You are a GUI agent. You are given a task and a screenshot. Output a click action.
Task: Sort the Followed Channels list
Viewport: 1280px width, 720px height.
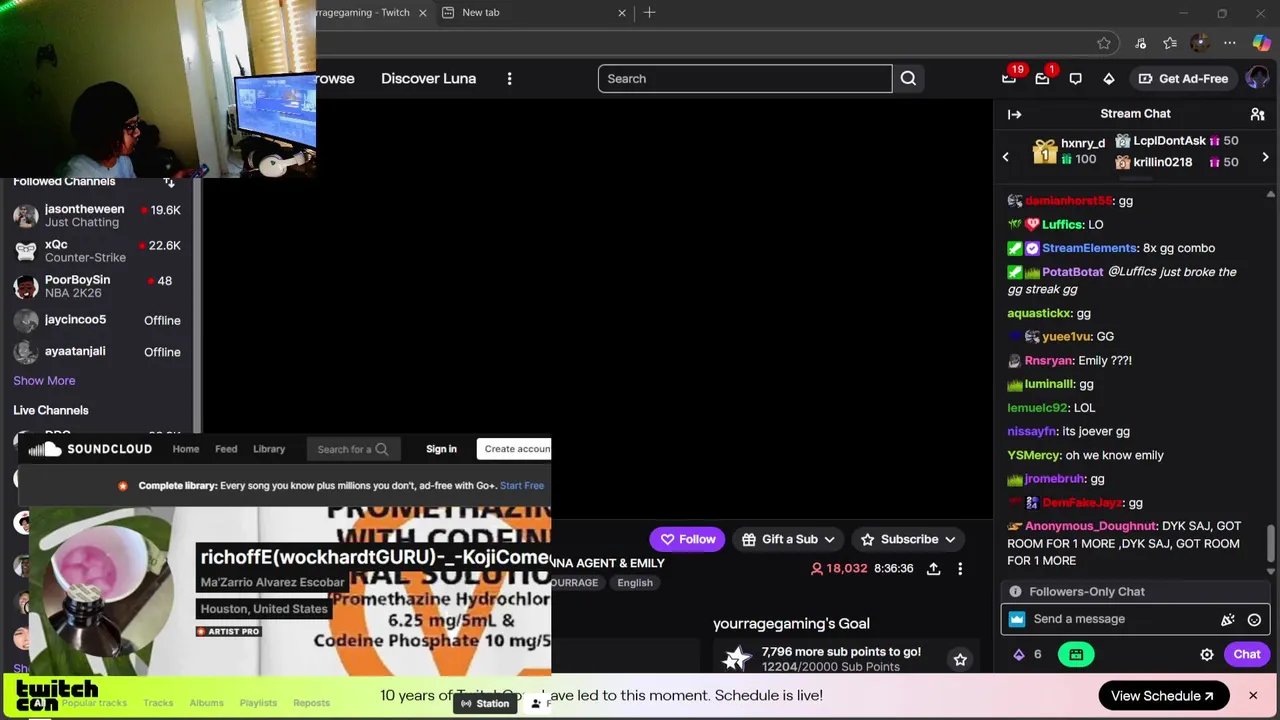169,182
